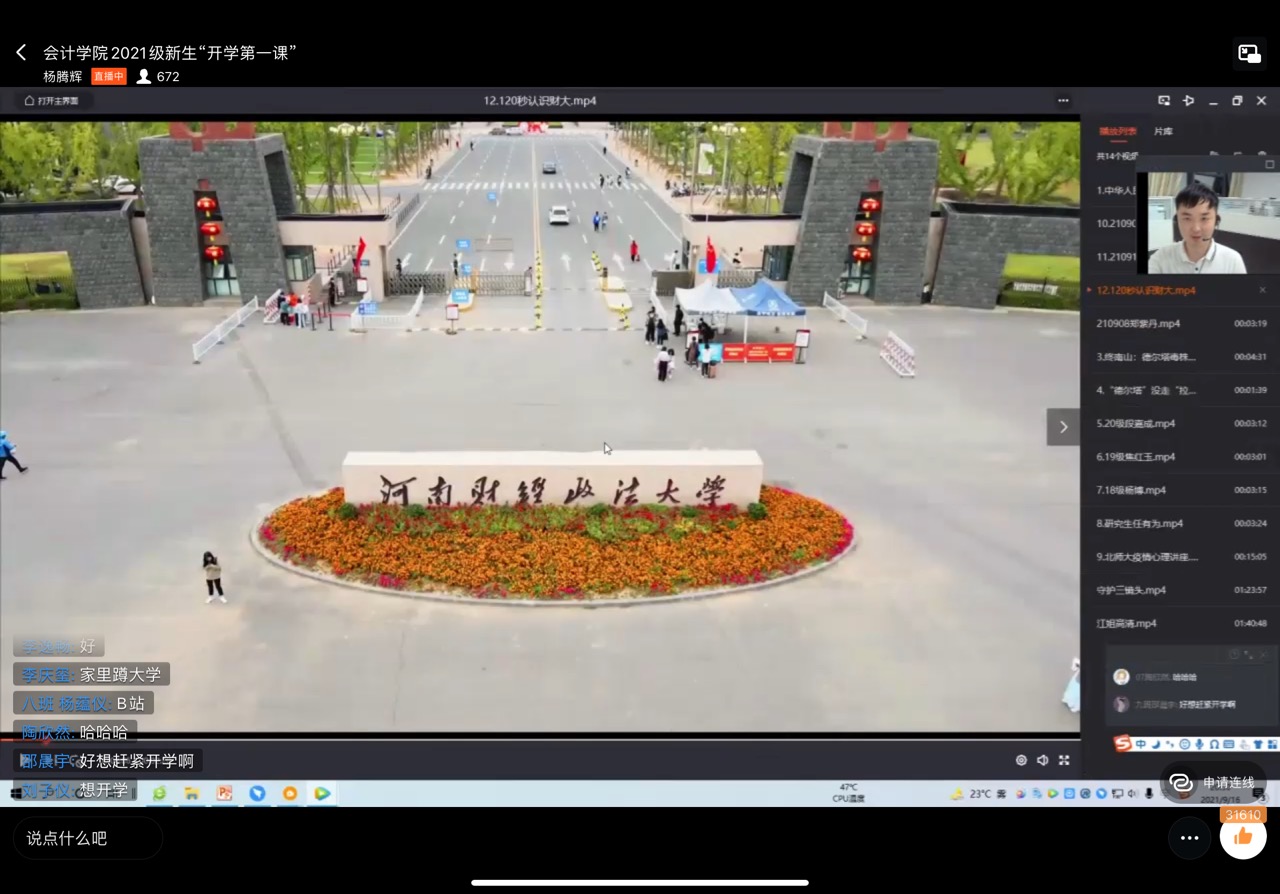Viewport: 1280px width, 894px height.
Task: Tap the thumbs-up like button
Action: pos(1243,836)
